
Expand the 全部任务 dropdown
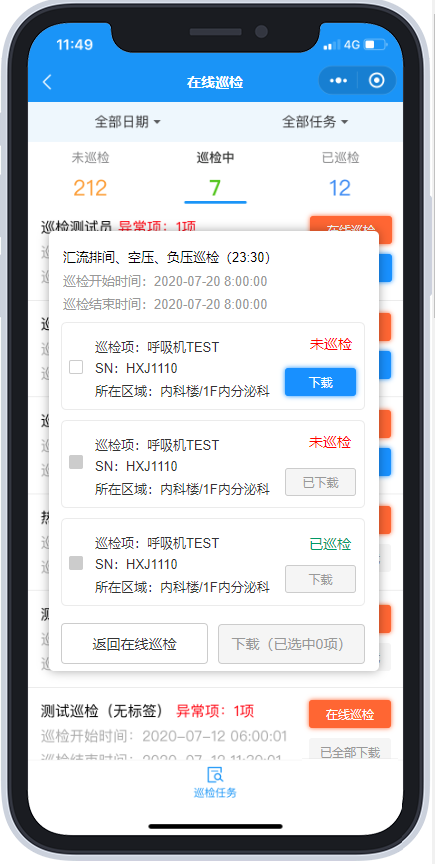coord(315,122)
